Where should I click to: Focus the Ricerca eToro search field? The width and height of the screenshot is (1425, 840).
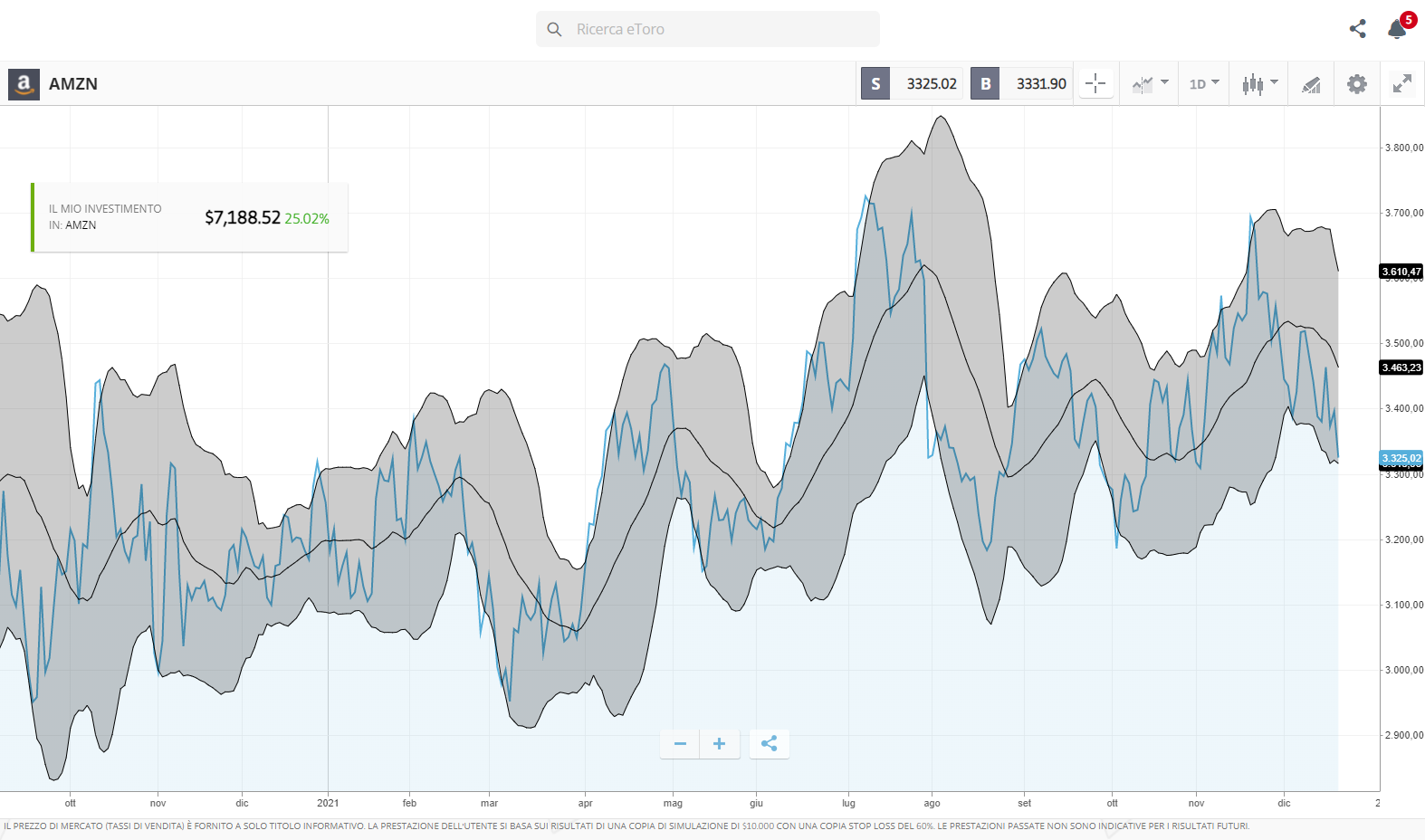tap(708, 29)
